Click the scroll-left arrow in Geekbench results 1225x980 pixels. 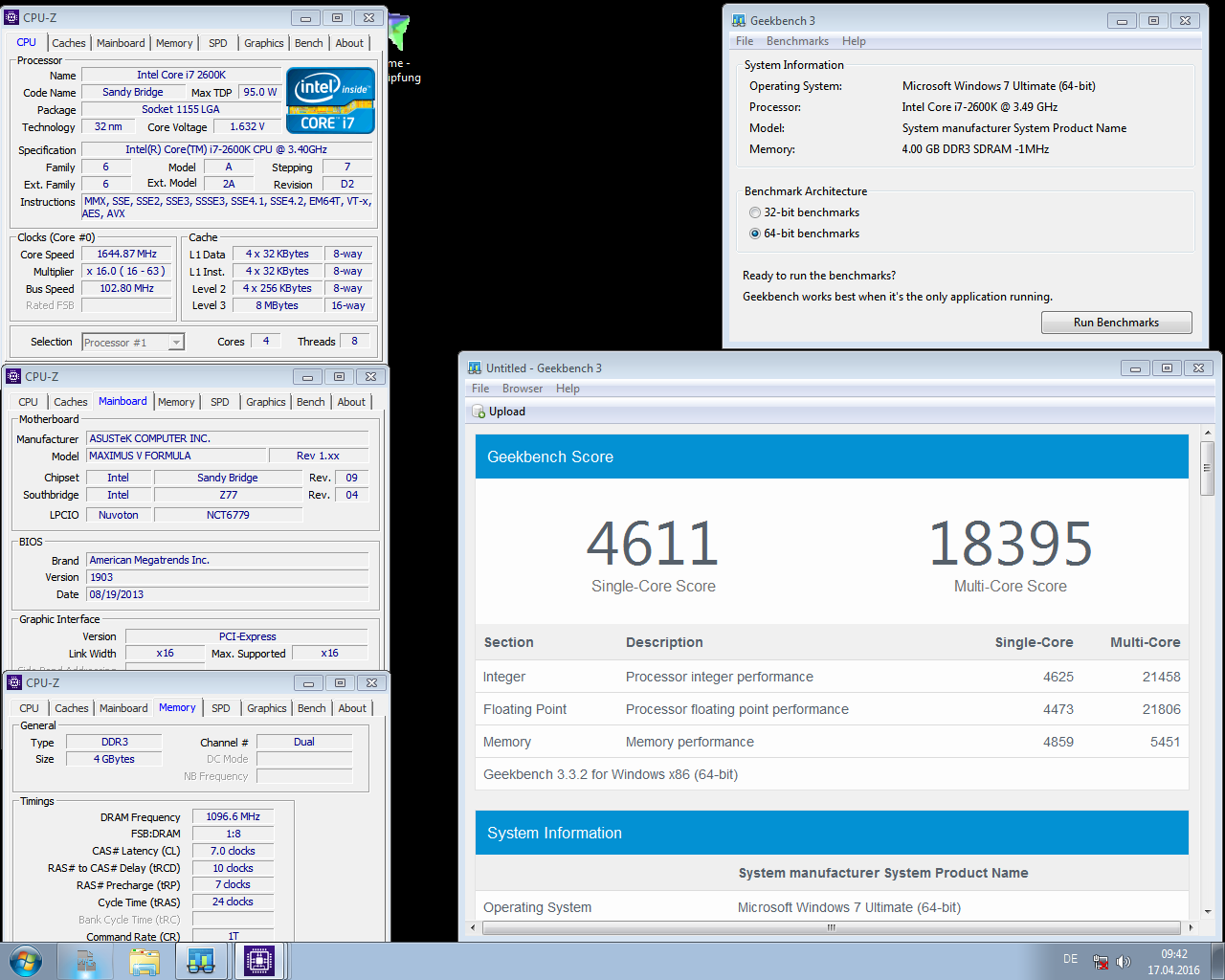473,927
